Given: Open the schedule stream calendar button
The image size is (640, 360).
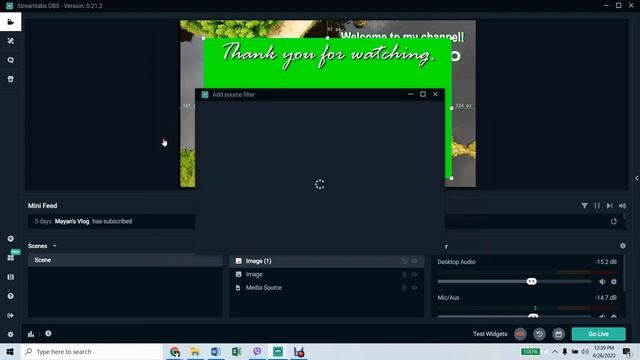Looking at the screenshot, I should click(558, 334).
